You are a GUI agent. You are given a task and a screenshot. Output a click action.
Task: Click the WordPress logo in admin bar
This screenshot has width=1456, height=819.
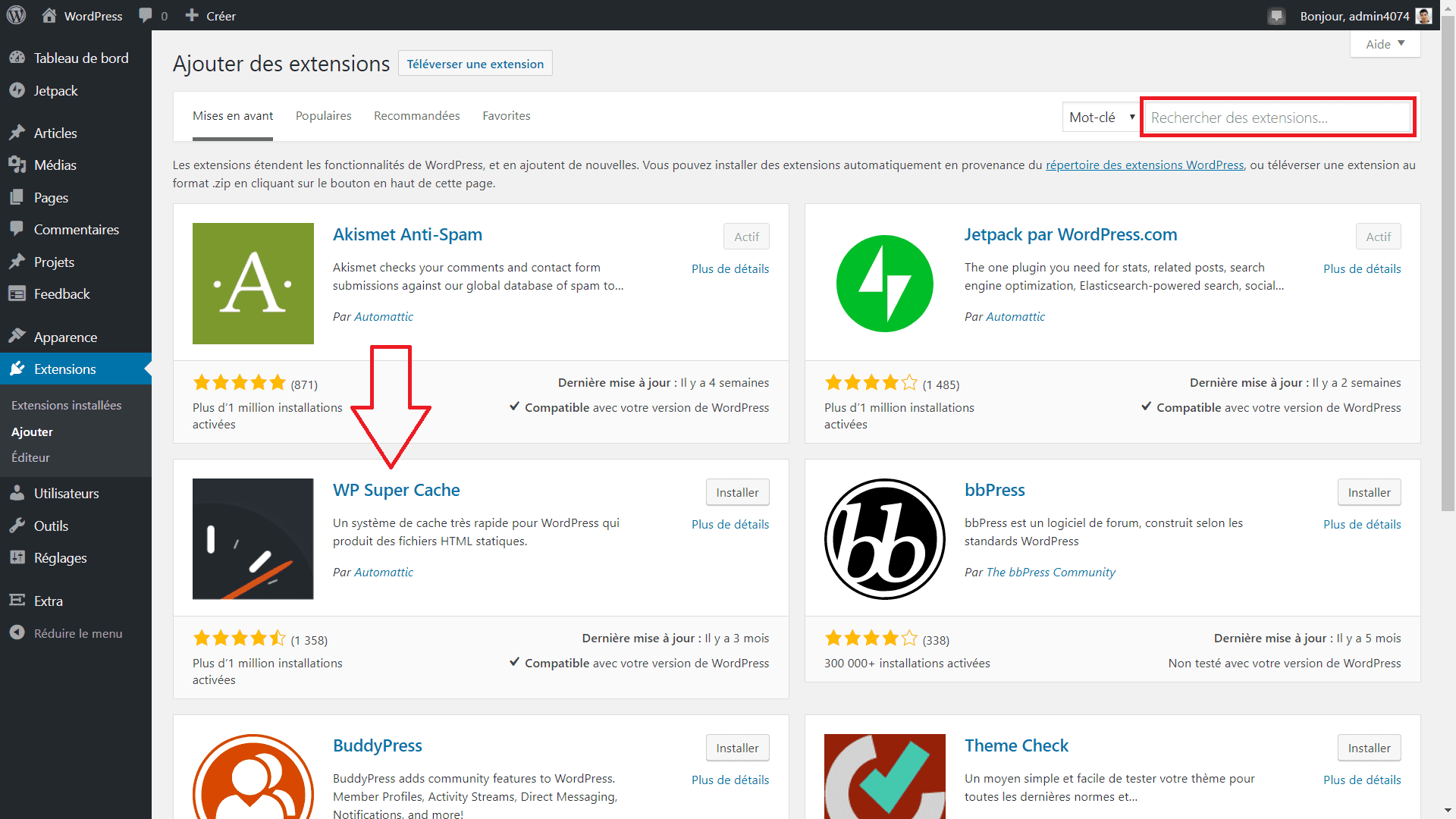16,15
